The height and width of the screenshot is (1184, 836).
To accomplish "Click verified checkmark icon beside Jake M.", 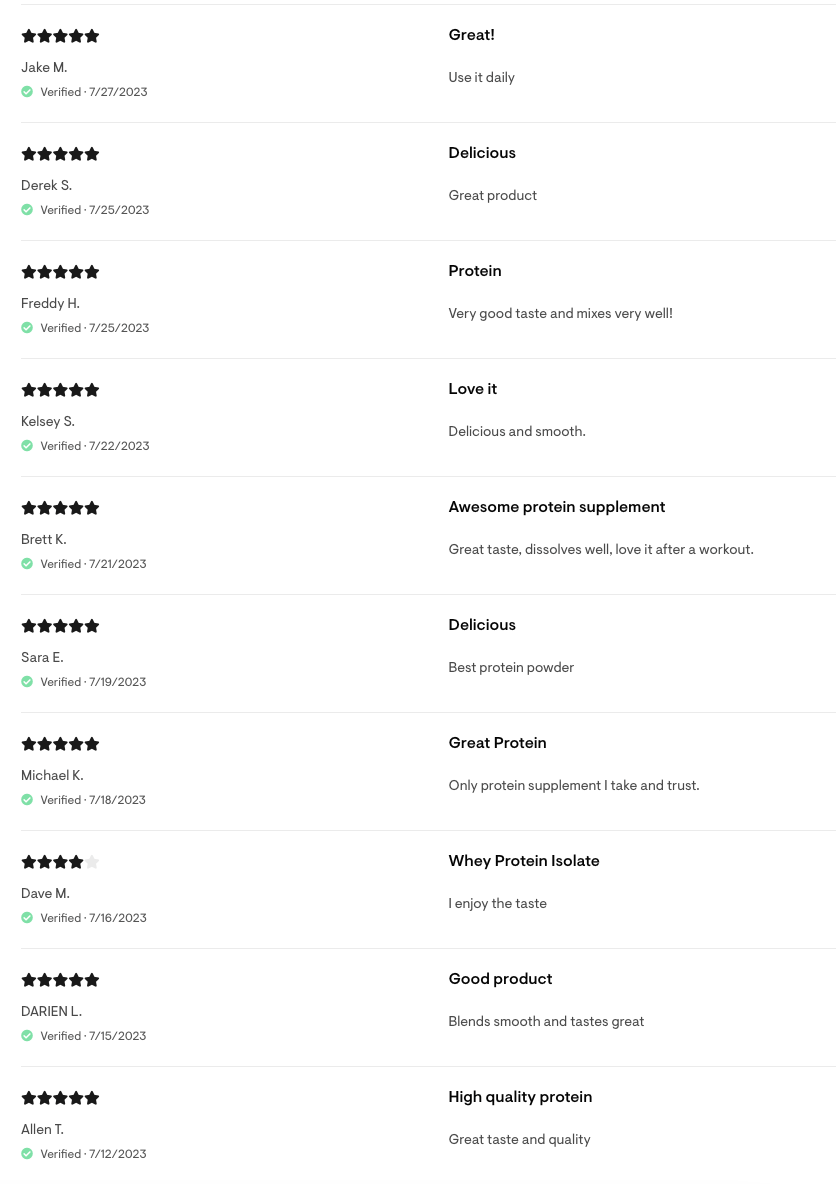I will [x=27, y=92].
